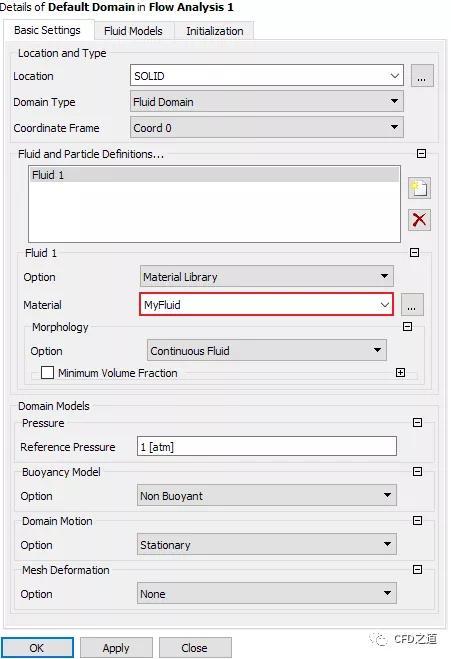Collapse the Morphology section

click(407, 327)
